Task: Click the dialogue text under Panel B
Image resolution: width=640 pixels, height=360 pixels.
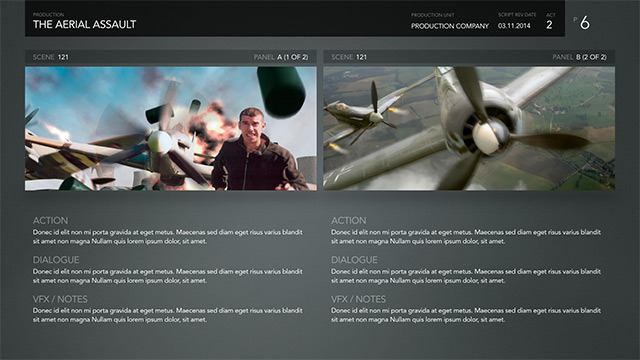Action: point(466,276)
